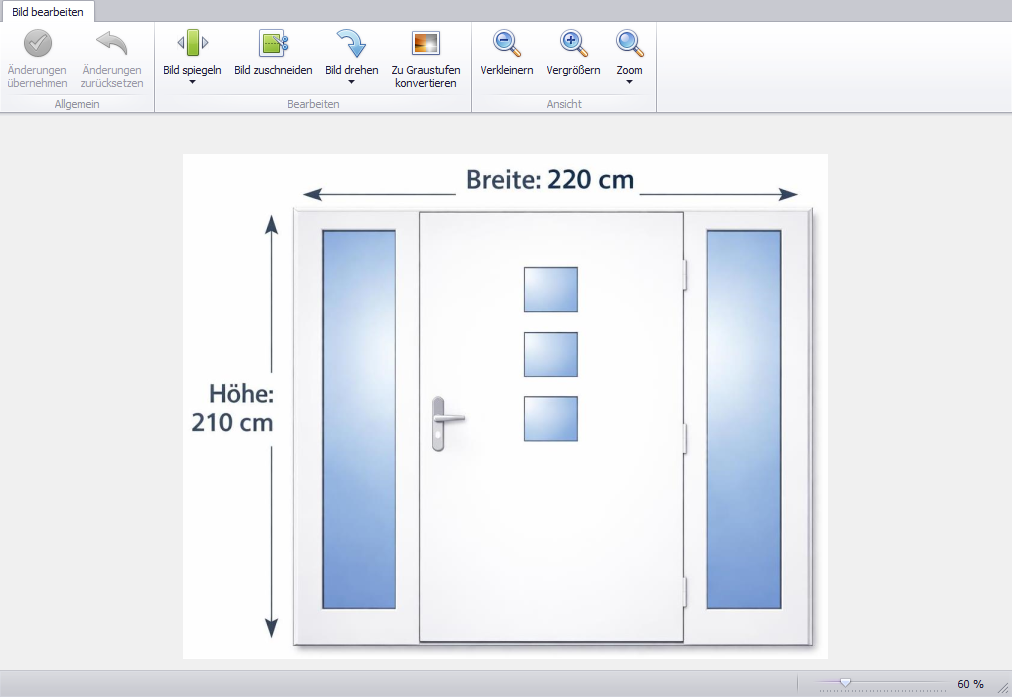Image resolution: width=1012 pixels, height=697 pixels.
Task: Apply changes with Änderungen übernehmen
Action: point(38,44)
